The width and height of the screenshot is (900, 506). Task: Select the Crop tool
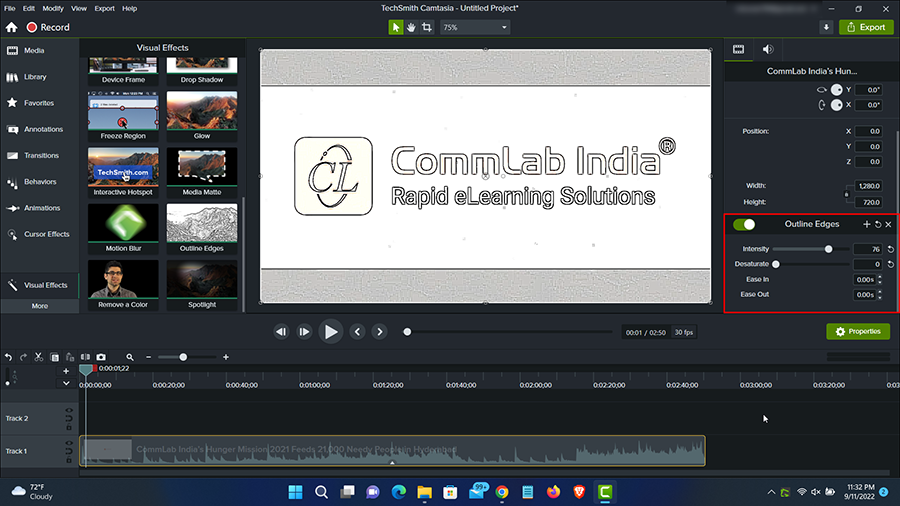click(426, 27)
